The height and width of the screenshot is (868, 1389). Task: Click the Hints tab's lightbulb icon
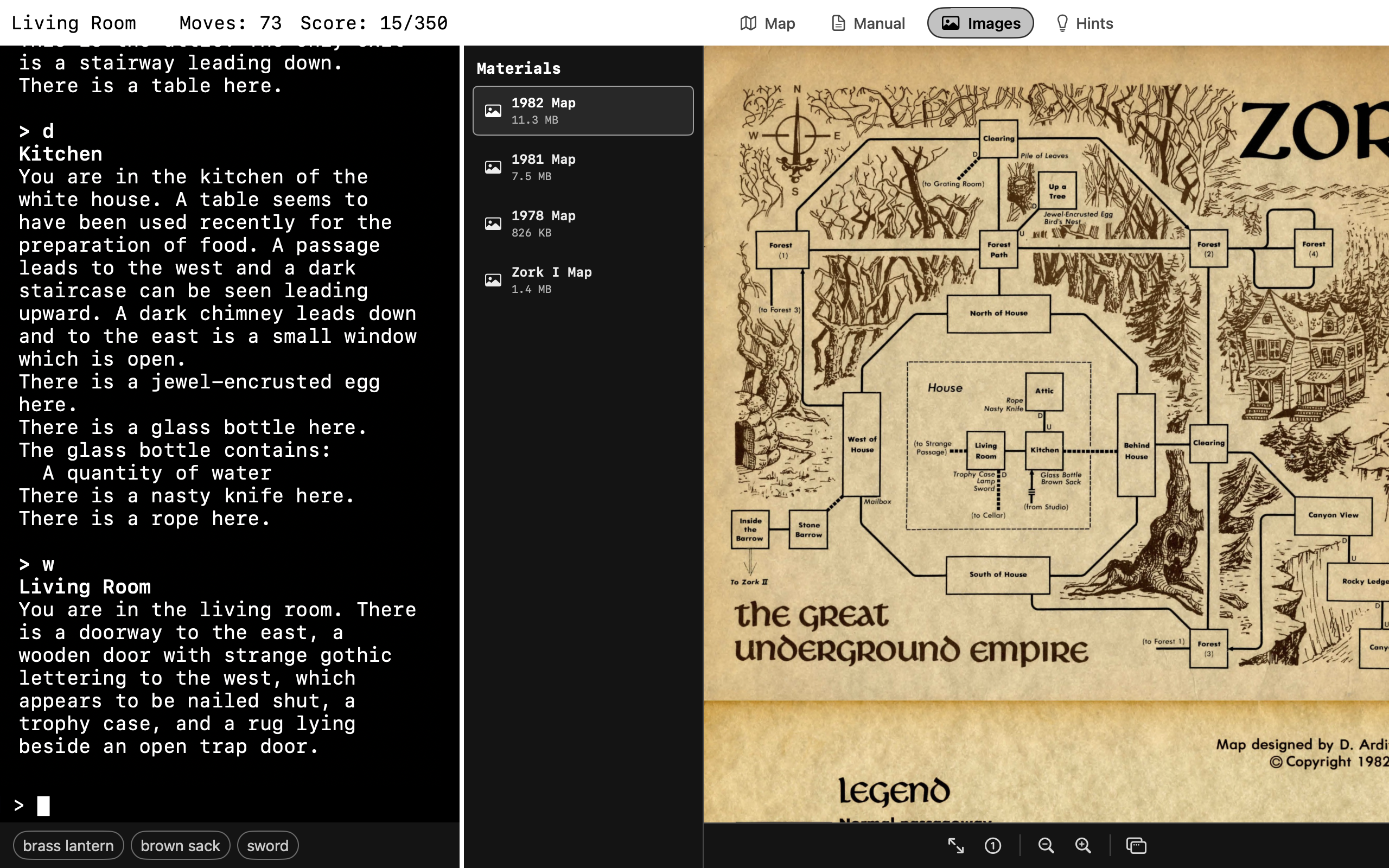pyautogui.click(x=1062, y=23)
